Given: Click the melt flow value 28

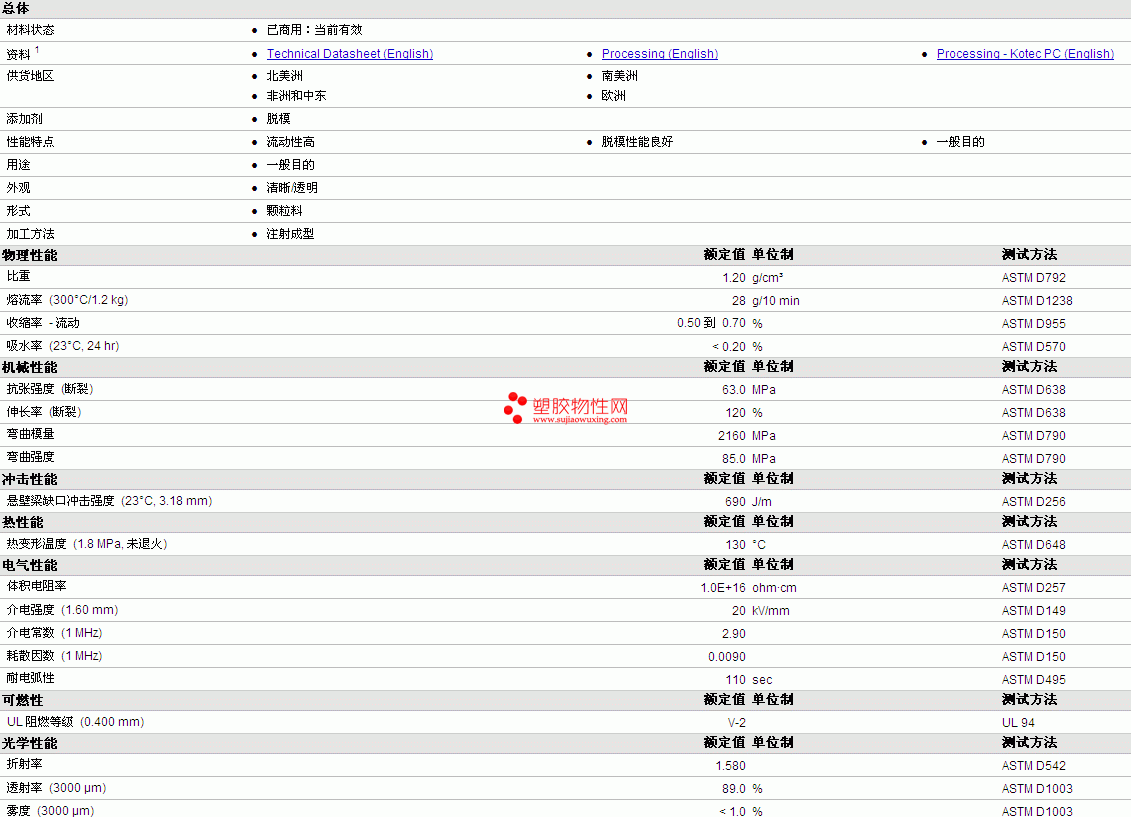Looking at the screenshot, I should [x=739, y=301].
